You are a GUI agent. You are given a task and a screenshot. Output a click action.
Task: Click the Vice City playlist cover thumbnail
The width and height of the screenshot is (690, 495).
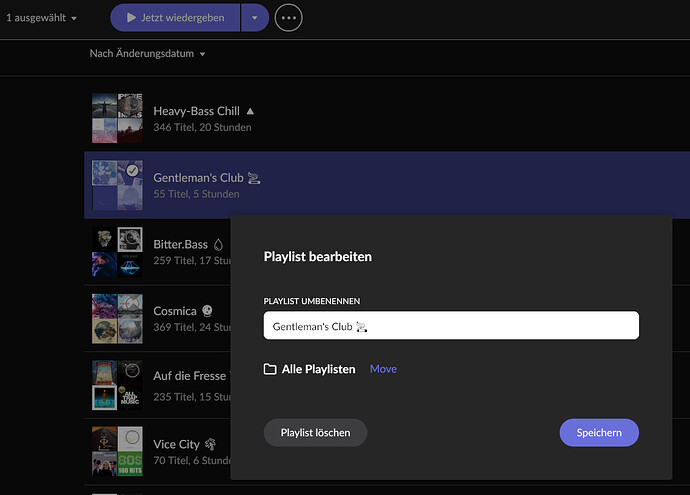(x=117, y=452)
